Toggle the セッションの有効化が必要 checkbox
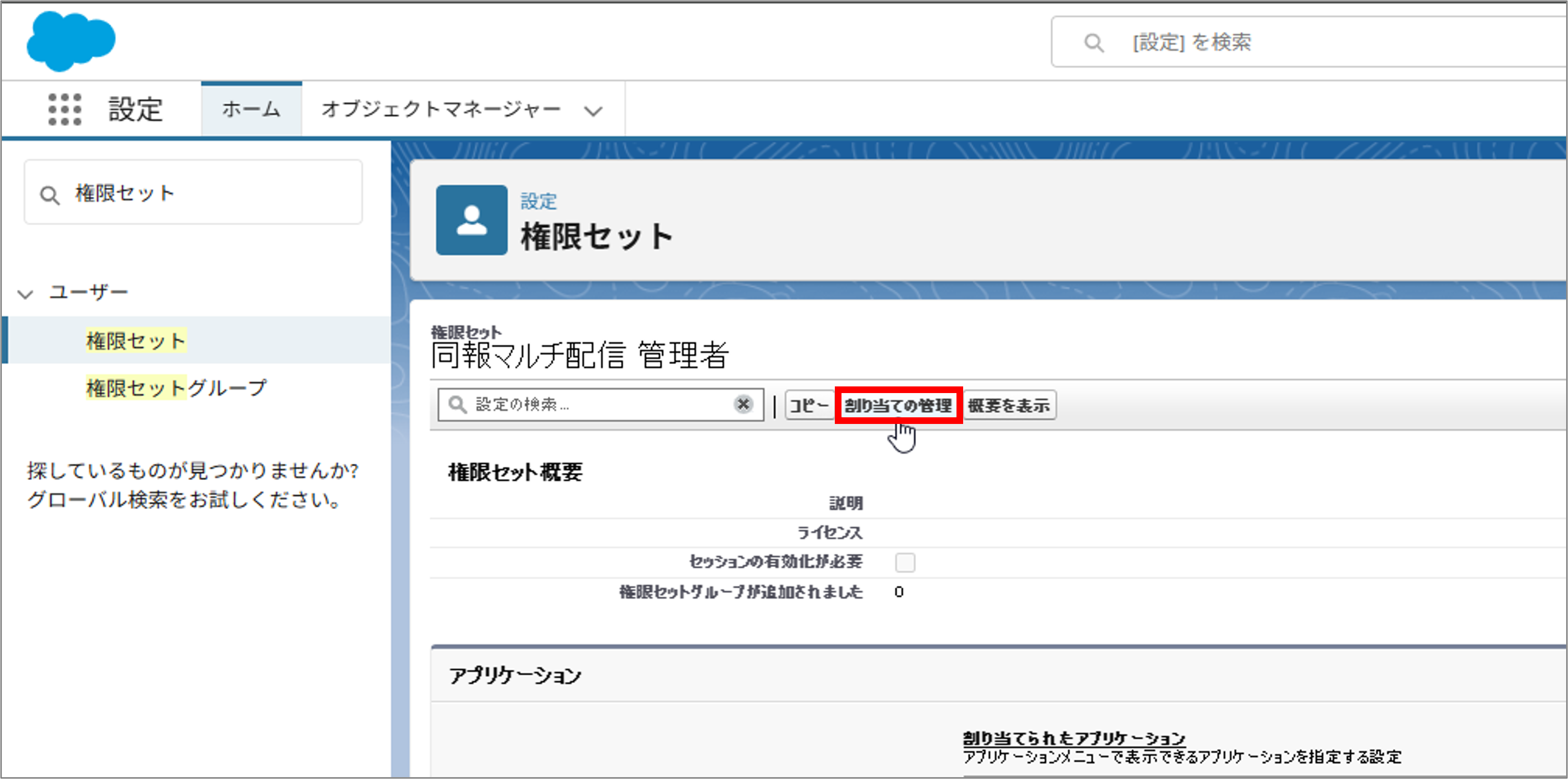Image resolution: width=1568 pixels, height=779 pixels. click(905, 562)
